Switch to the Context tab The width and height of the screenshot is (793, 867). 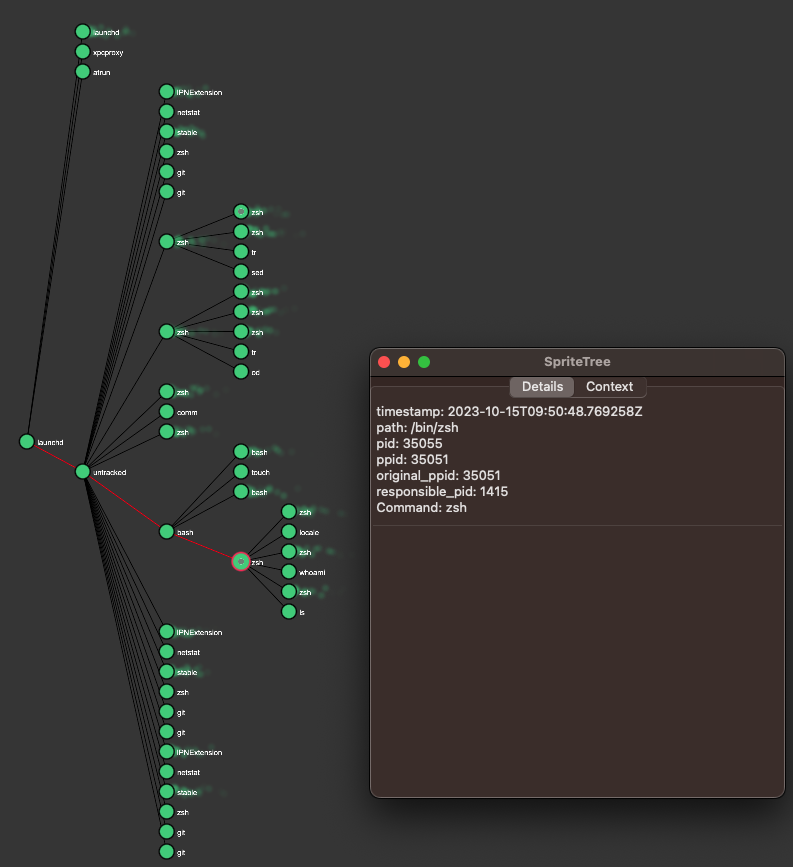coord(609,387)
